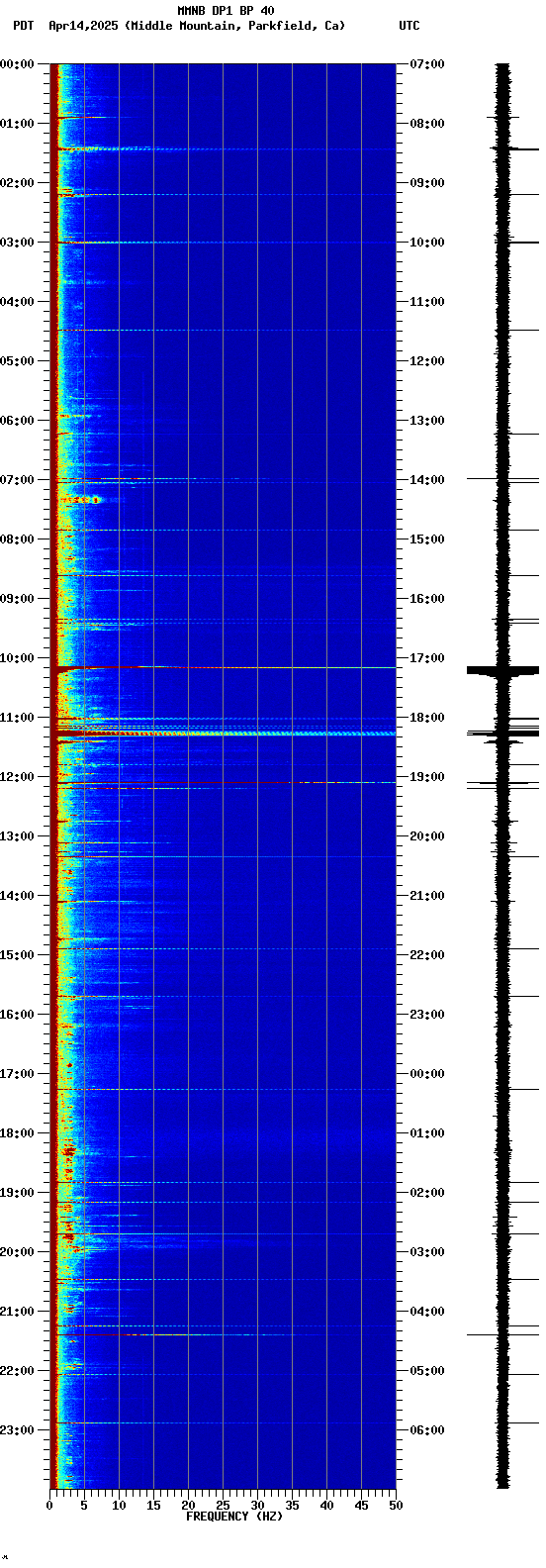This screenshot has height=1568, width=546.
Task: Click the 22:00 PDT time label
Action: click(18, 1371)
